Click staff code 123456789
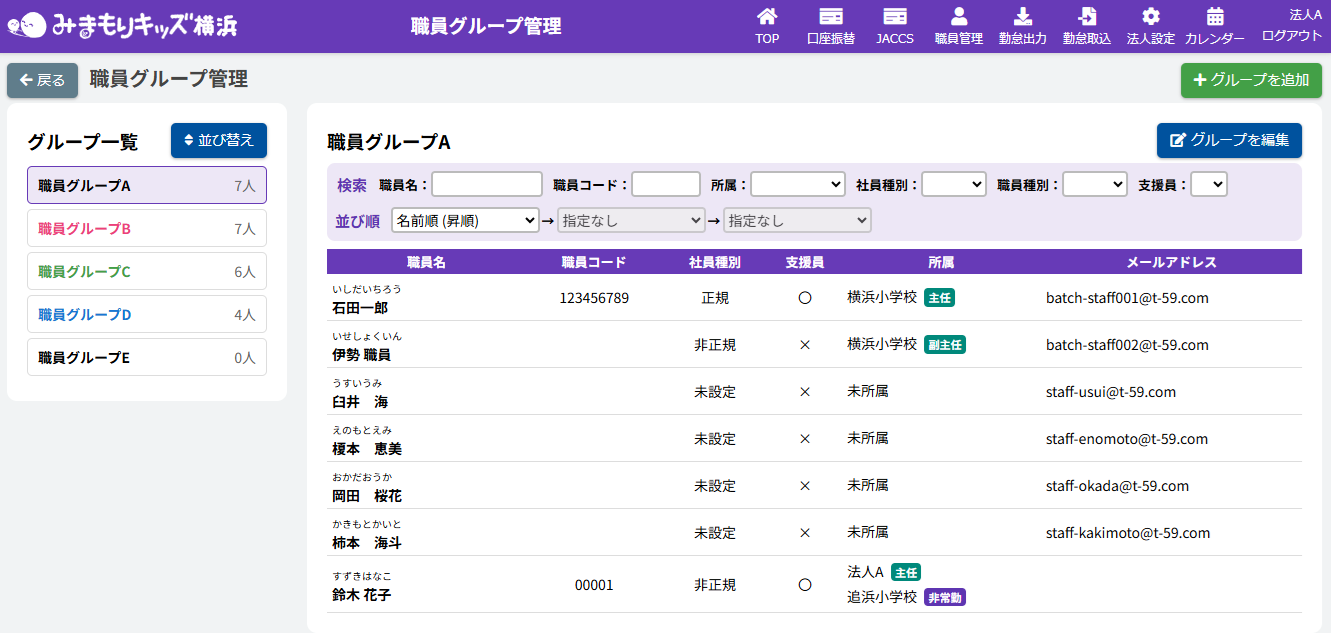The image size is (1331, 633). pos(594,298)
